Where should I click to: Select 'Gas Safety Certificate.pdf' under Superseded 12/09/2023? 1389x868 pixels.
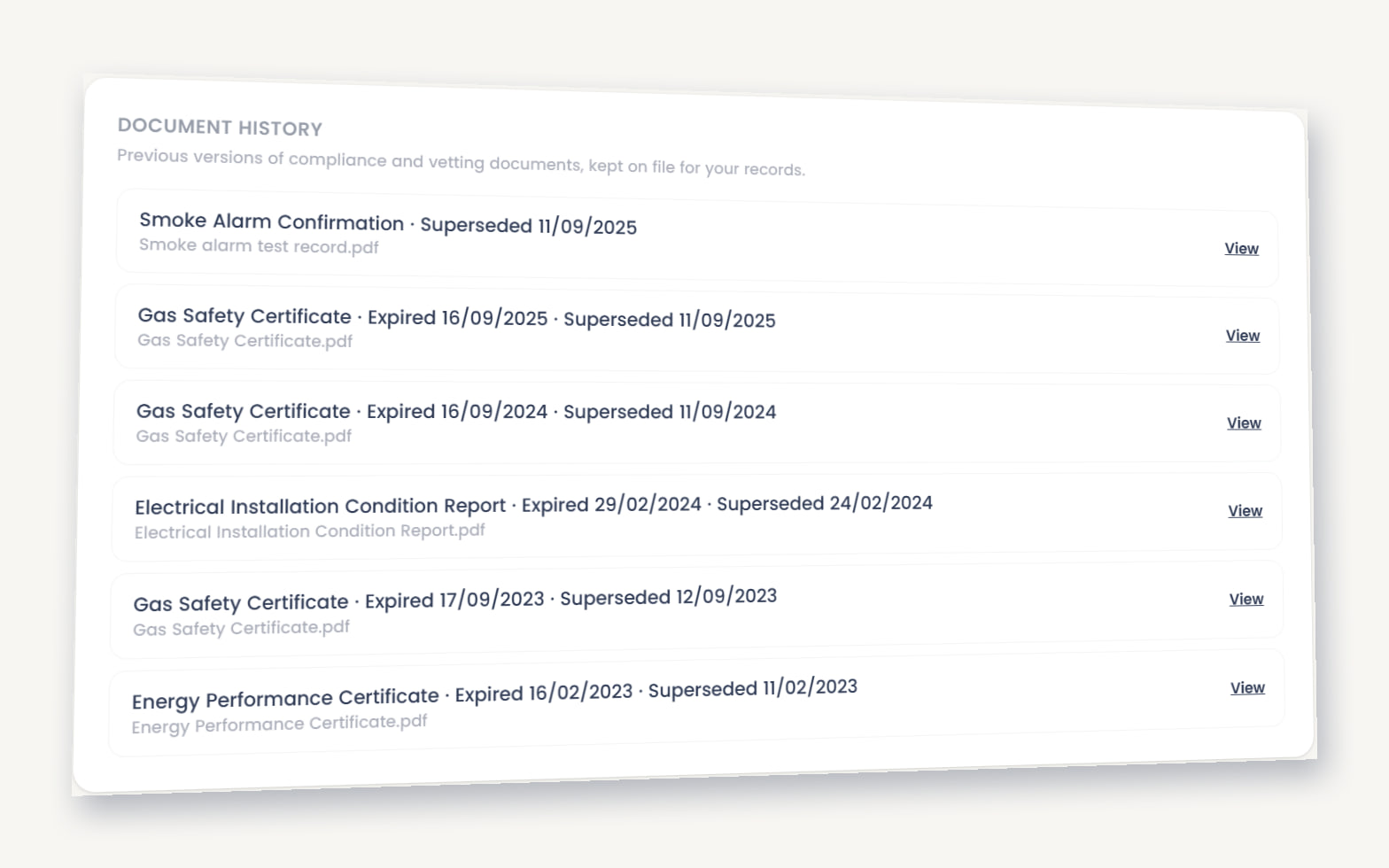(241, 628)
